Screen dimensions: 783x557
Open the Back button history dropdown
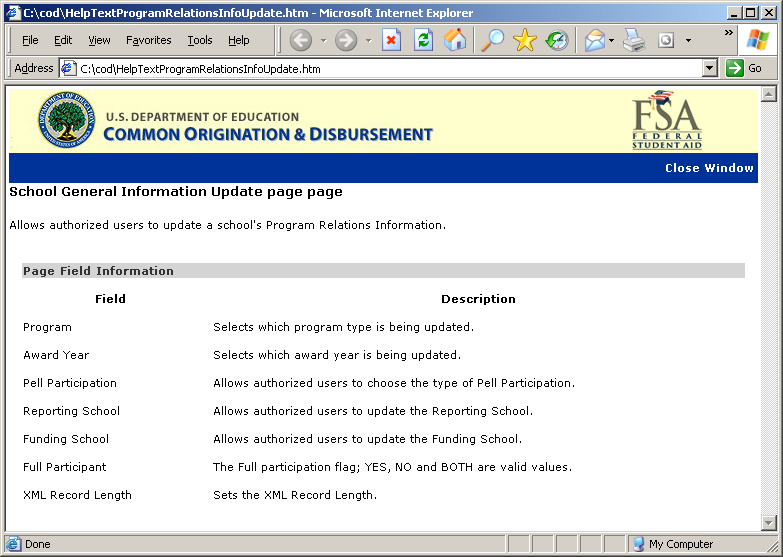tap(323, 41)
